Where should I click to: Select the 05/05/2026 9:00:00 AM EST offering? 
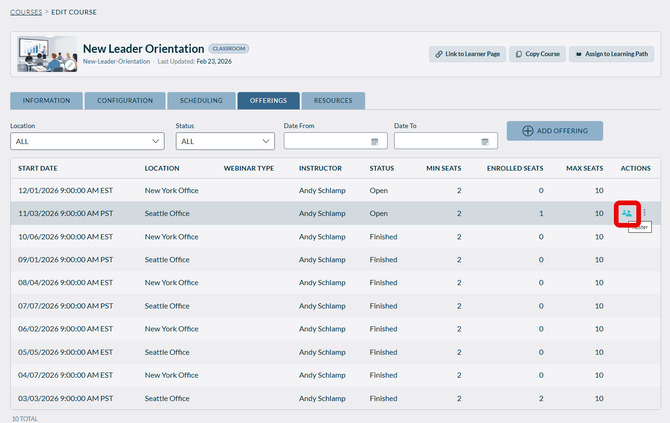click(x=335, y=352)
